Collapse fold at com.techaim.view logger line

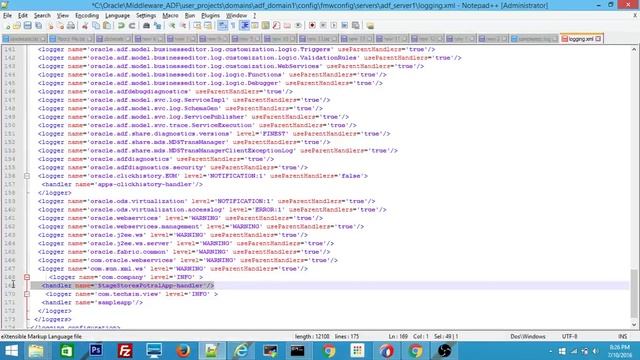pyautogui.click(x=27, y=294)
